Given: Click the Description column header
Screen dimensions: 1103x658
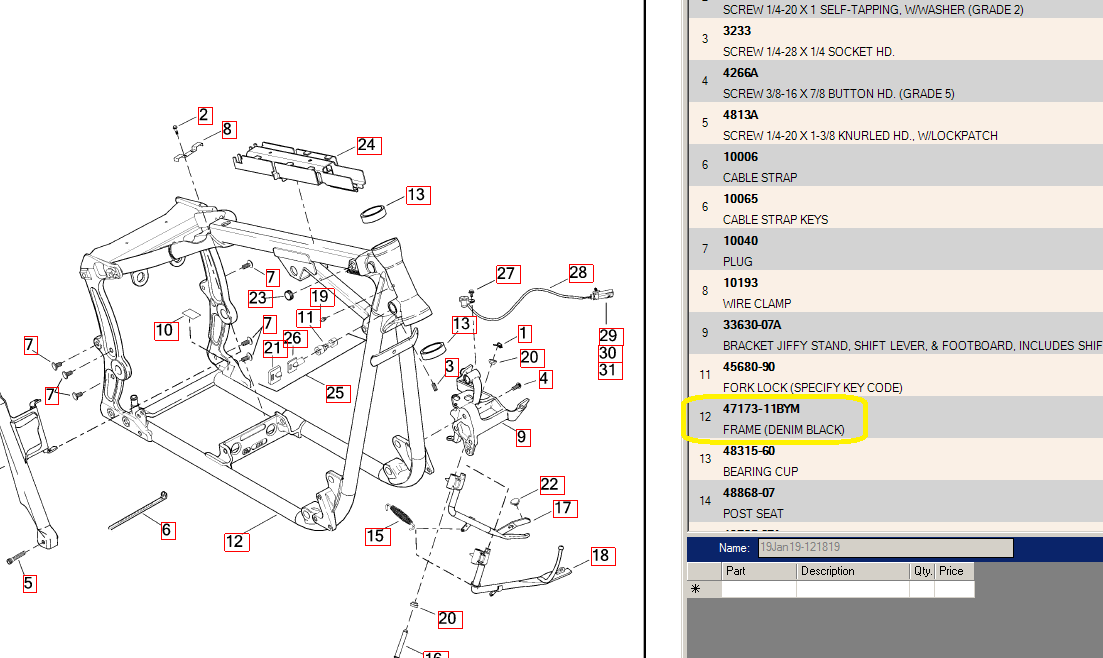Looking at the screenshot, I should (852, 571).
